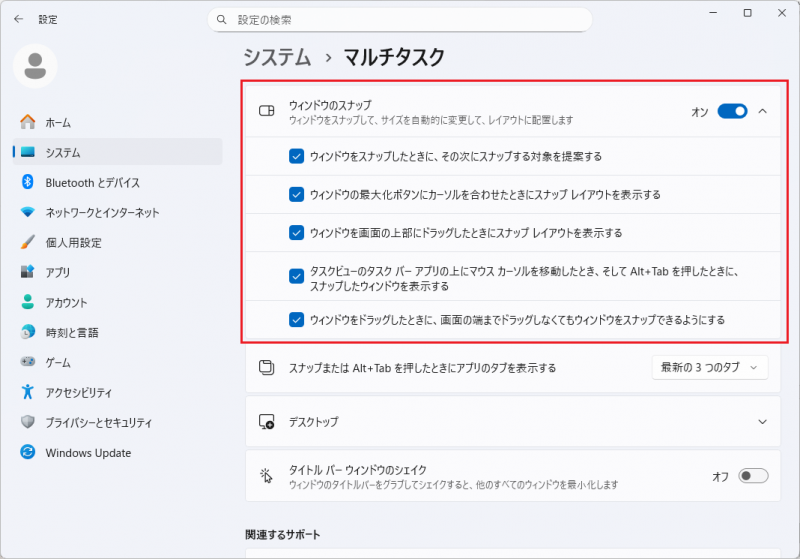The image size is (800, 559).
Task: Click the 設定の検索 search field
Action: click(x=400, y=20)
